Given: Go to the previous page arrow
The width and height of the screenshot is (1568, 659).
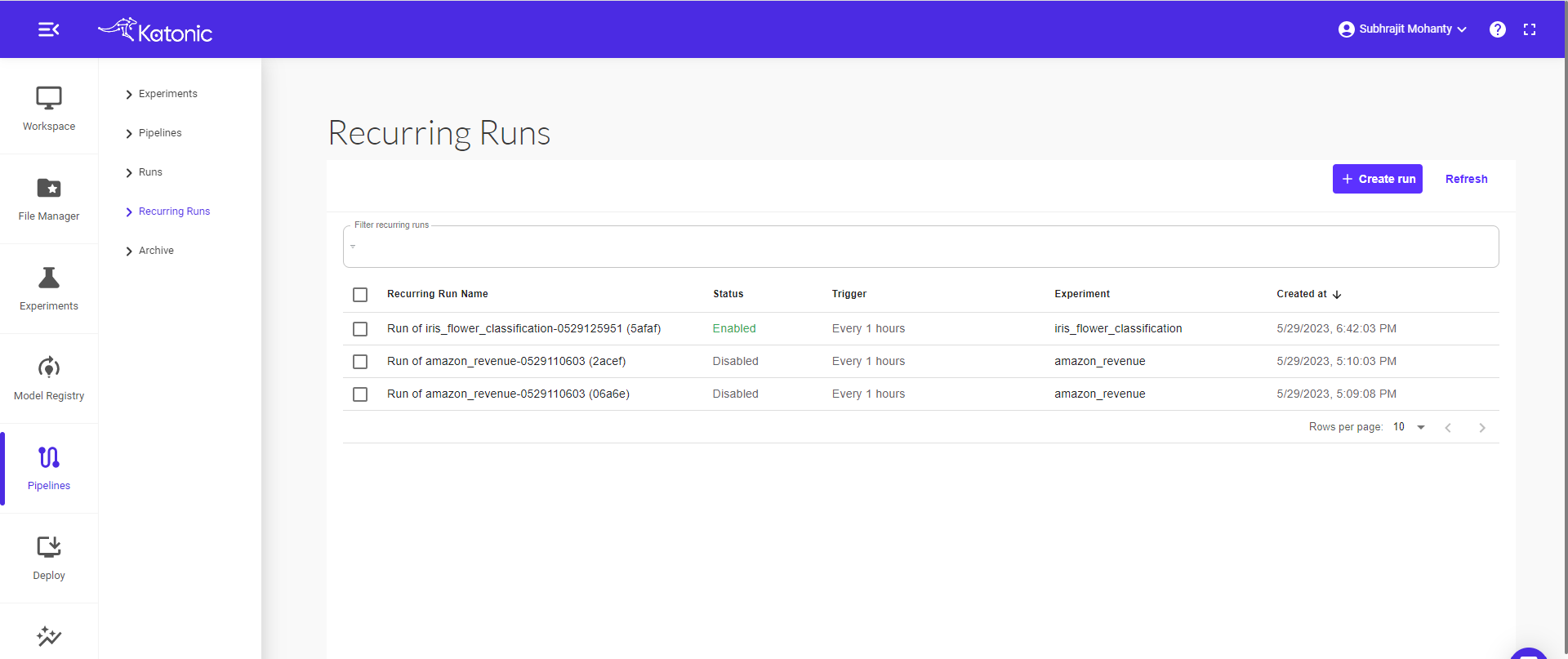Looking at the screenshot, I should pos(1448,428).
